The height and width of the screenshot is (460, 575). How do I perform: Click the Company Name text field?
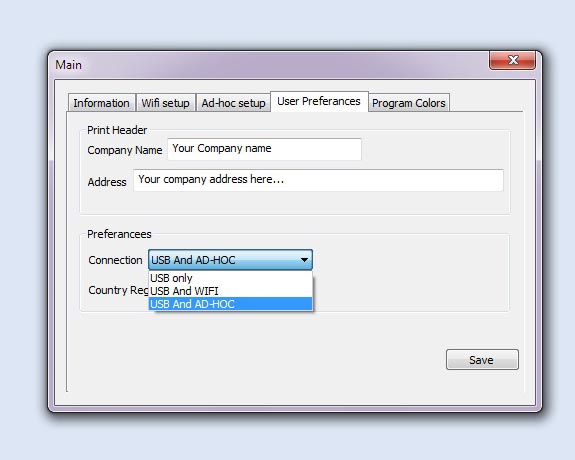pyautogui.click(x=264, y=149)
